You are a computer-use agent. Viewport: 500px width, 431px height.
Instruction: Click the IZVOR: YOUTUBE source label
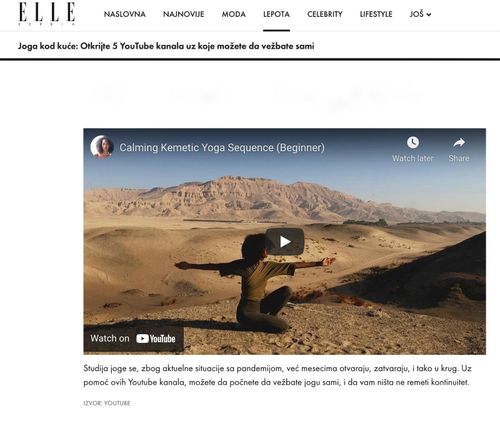tap(107, 403)
